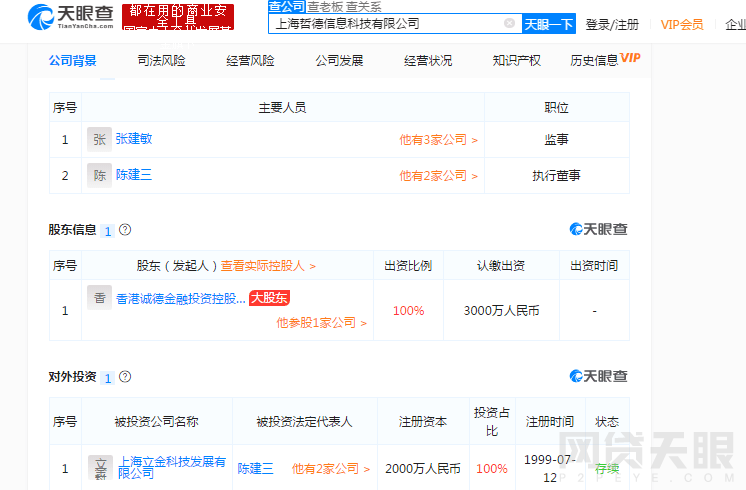Click the 大股东 badge
The height and width of the screenshot is (490, 746).
click(x=269, y=298)
